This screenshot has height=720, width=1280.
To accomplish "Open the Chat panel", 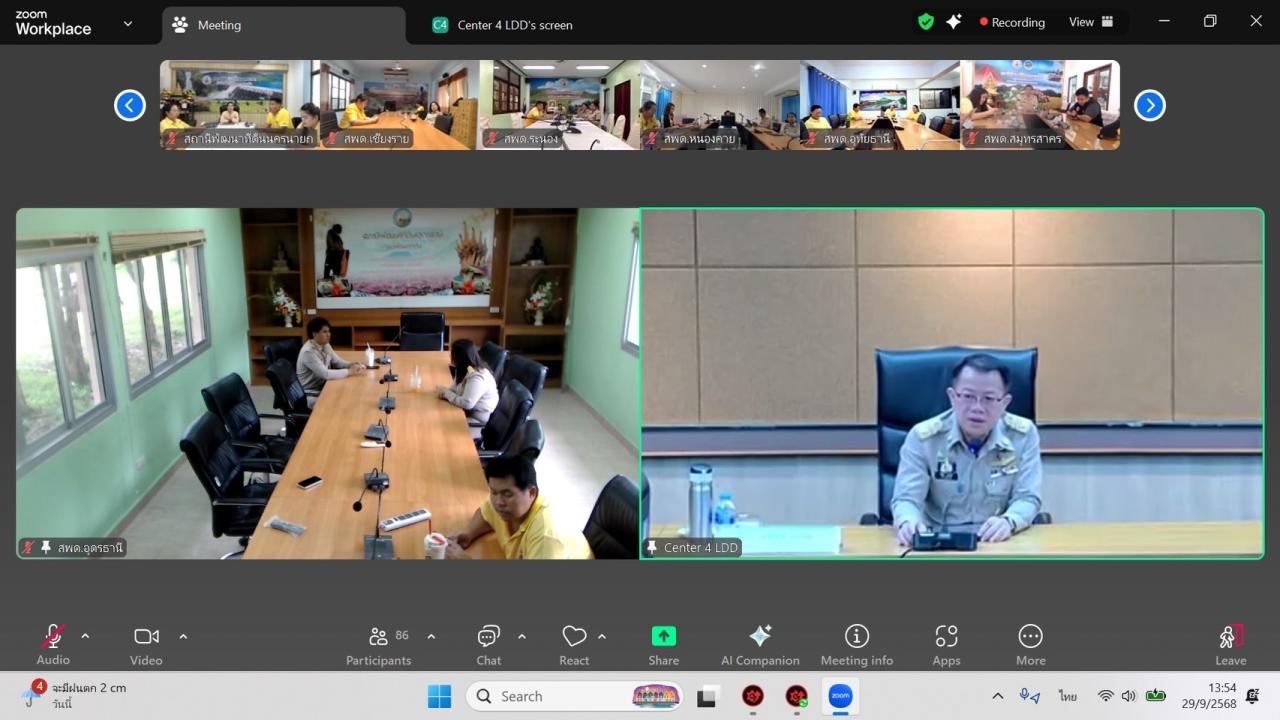I will 488,644.
